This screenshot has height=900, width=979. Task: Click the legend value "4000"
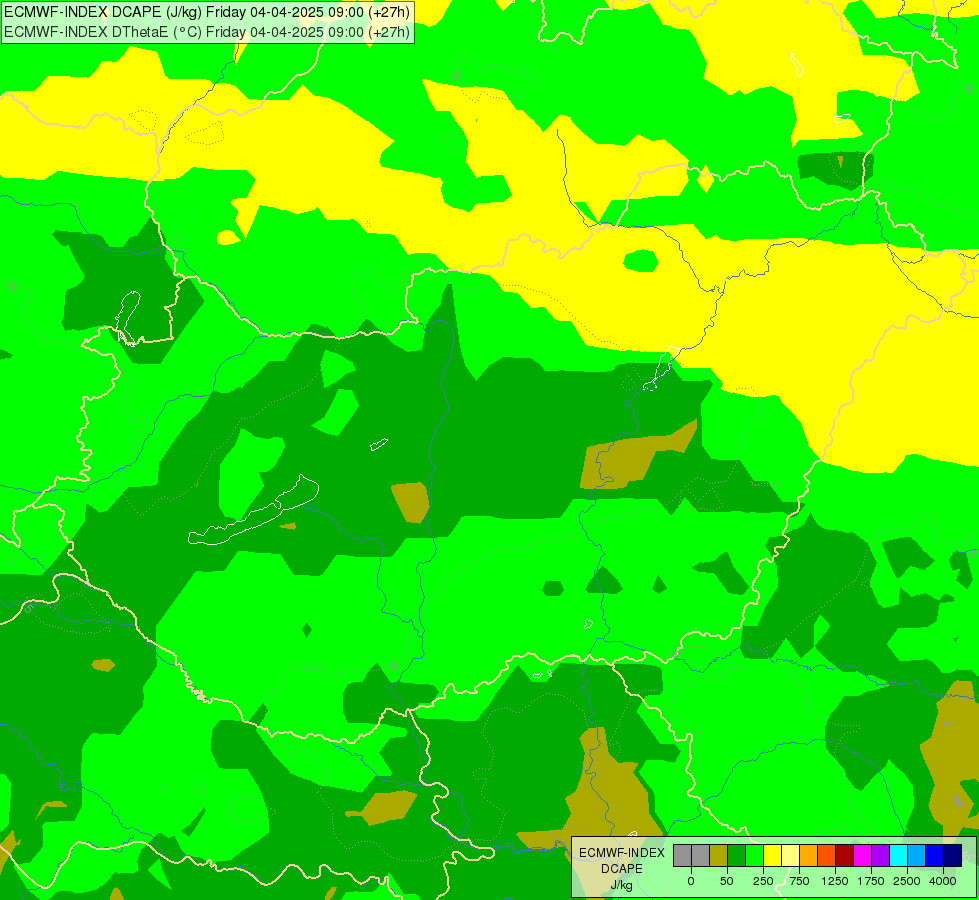tap(943, 881)
